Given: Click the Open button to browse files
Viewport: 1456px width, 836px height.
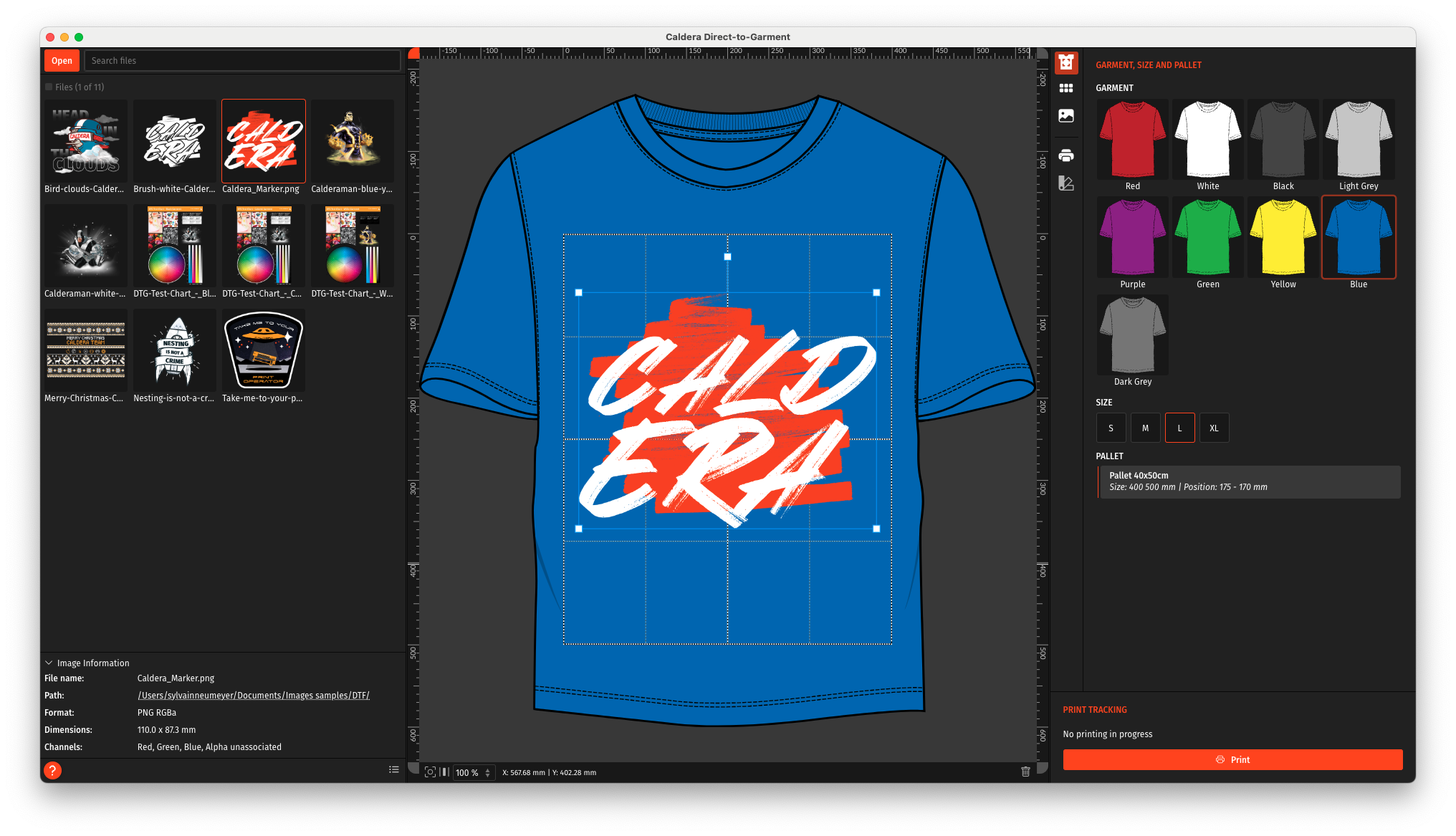Looking at the screenshot, I should 62,60.
